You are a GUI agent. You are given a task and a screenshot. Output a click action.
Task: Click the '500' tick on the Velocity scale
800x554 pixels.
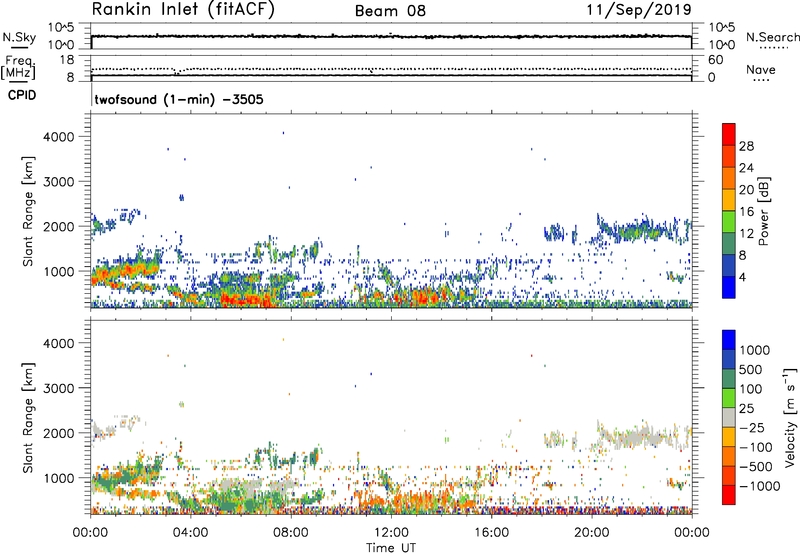tap(751, 370)
